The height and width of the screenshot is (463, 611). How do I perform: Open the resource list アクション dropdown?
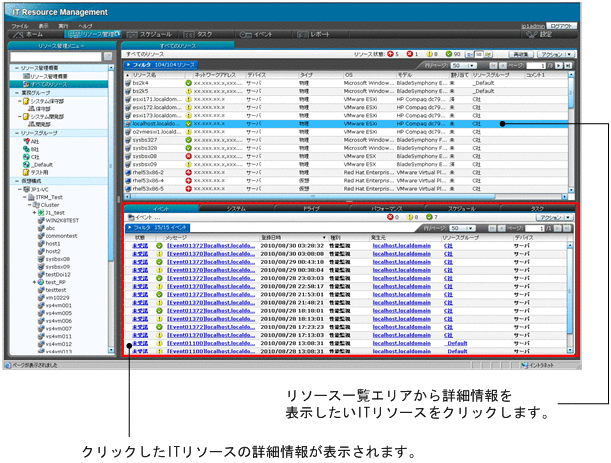click(556, 54)
